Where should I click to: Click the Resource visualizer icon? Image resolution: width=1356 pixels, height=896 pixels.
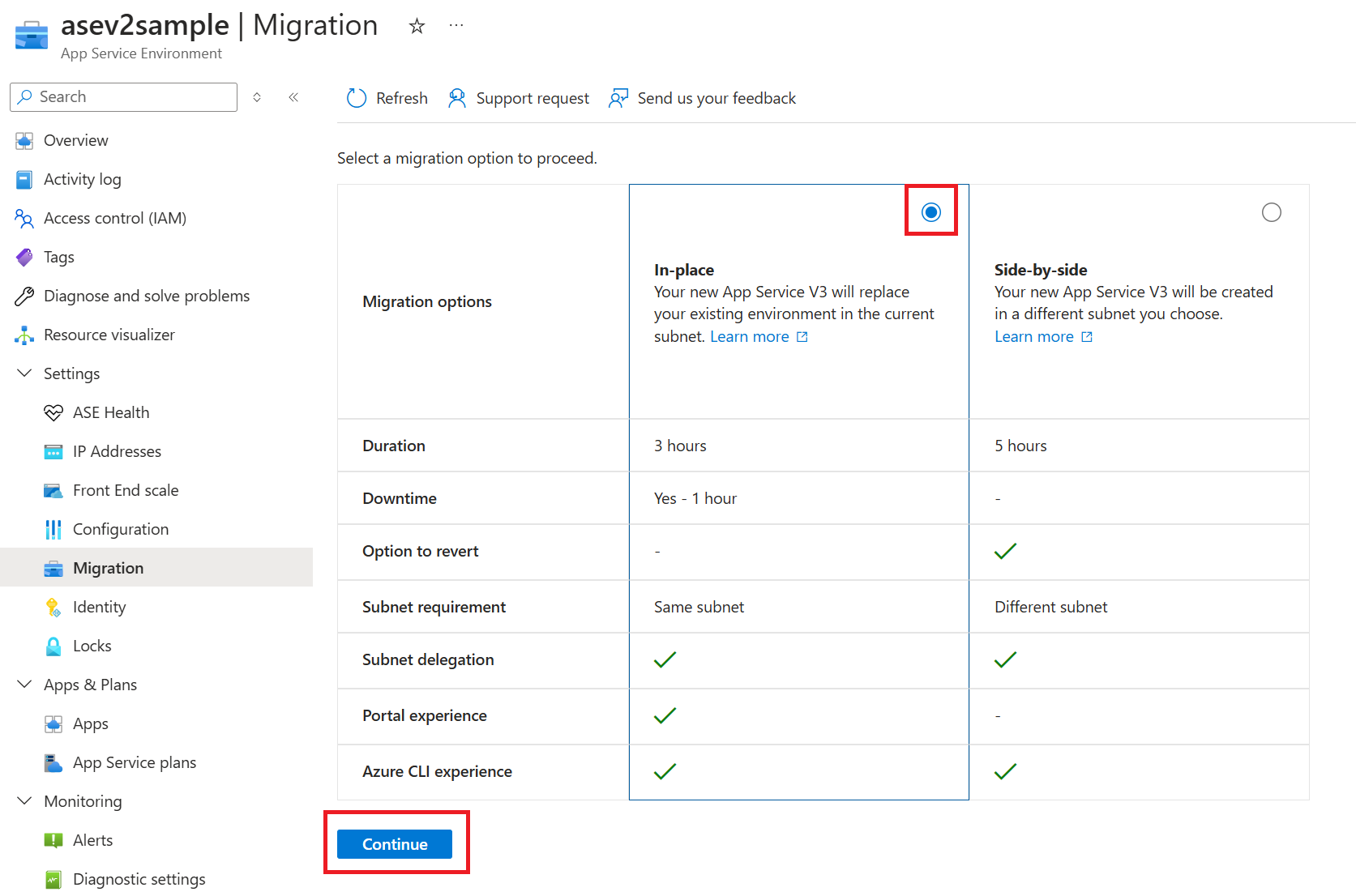pyautogui.click(x=24, y=335)
